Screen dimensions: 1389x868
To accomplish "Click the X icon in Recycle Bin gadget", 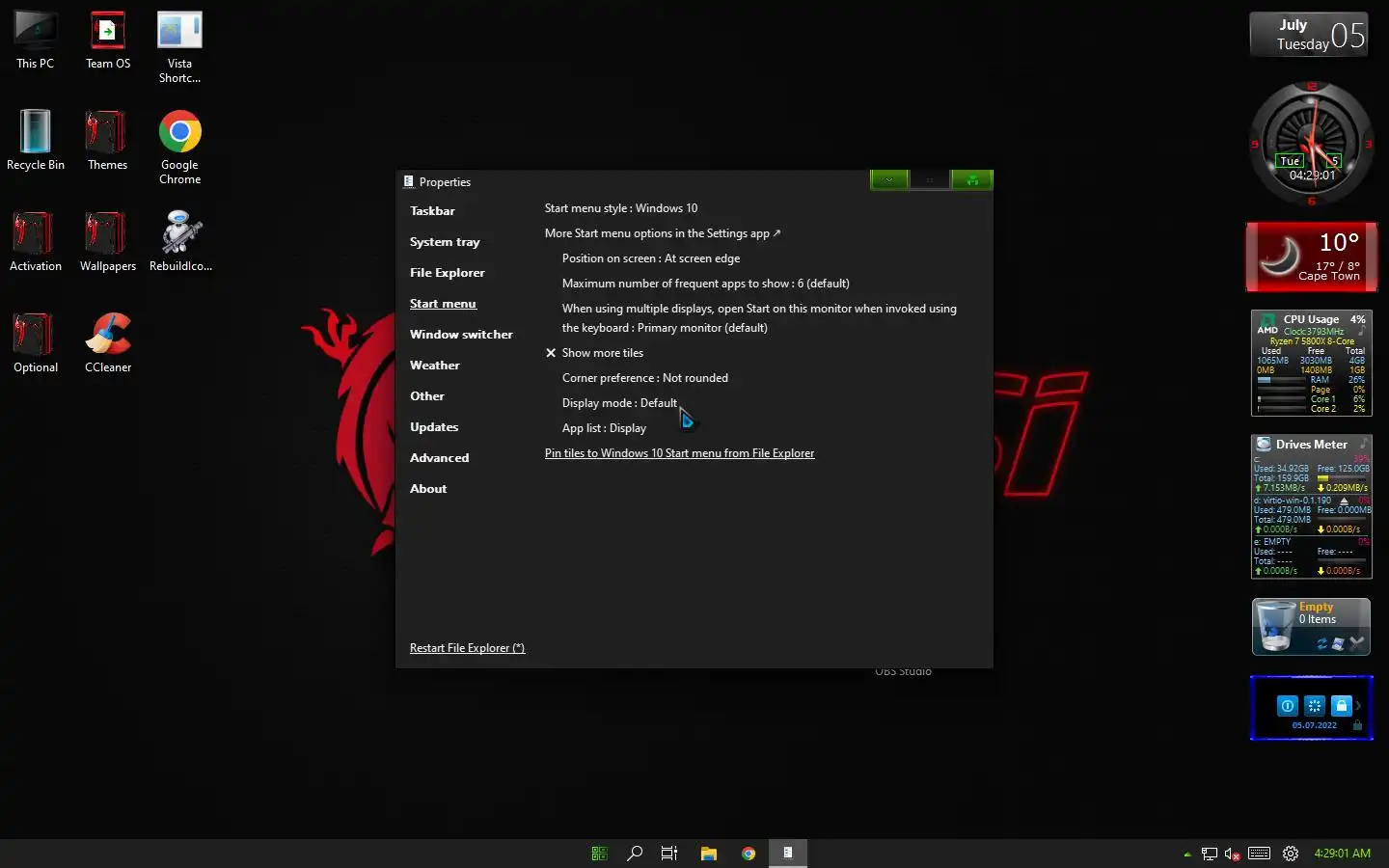I will coord(1357,642).
